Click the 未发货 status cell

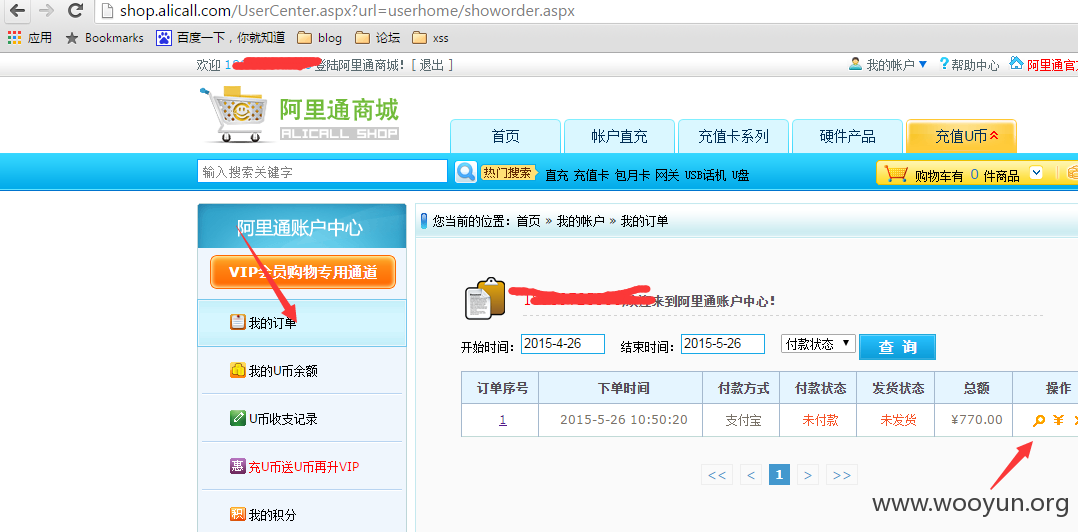(896, 419)
